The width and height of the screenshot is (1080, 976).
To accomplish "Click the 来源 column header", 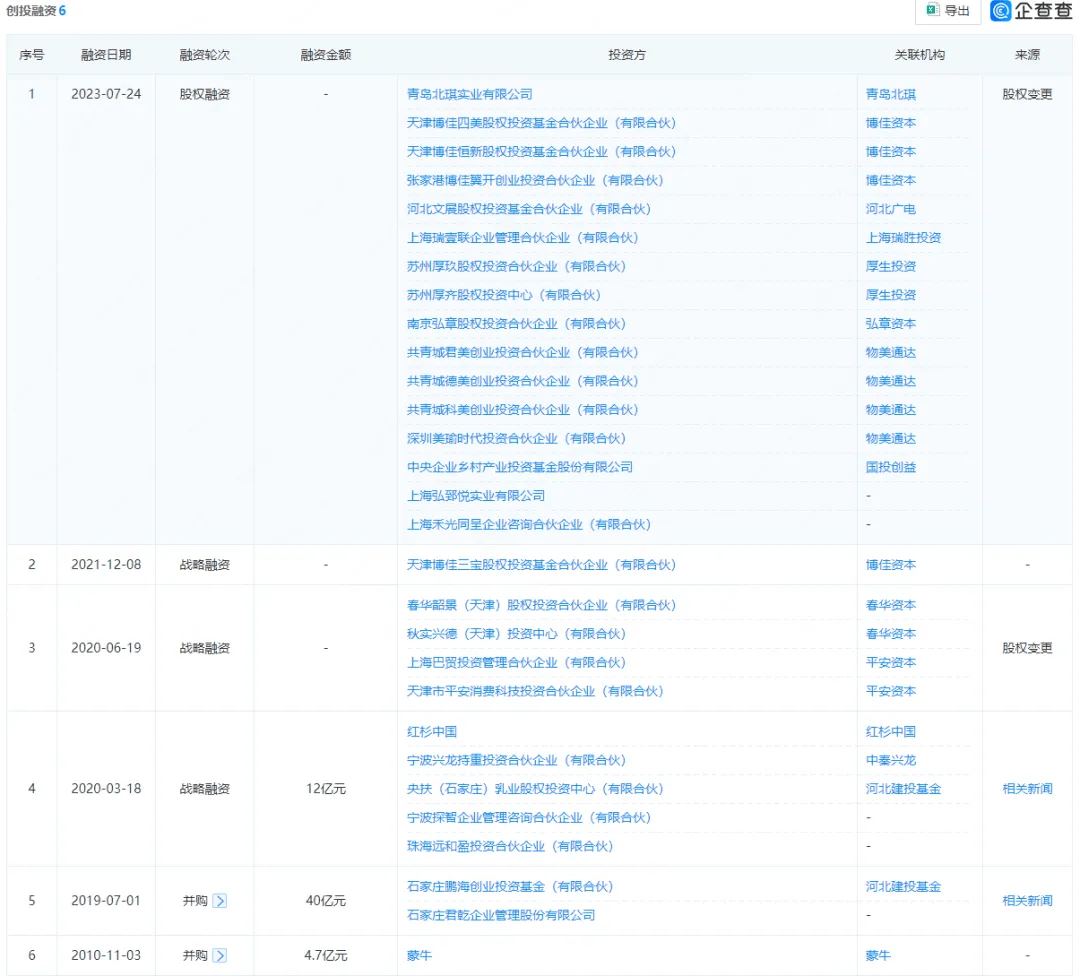I will click(1027, 55).
